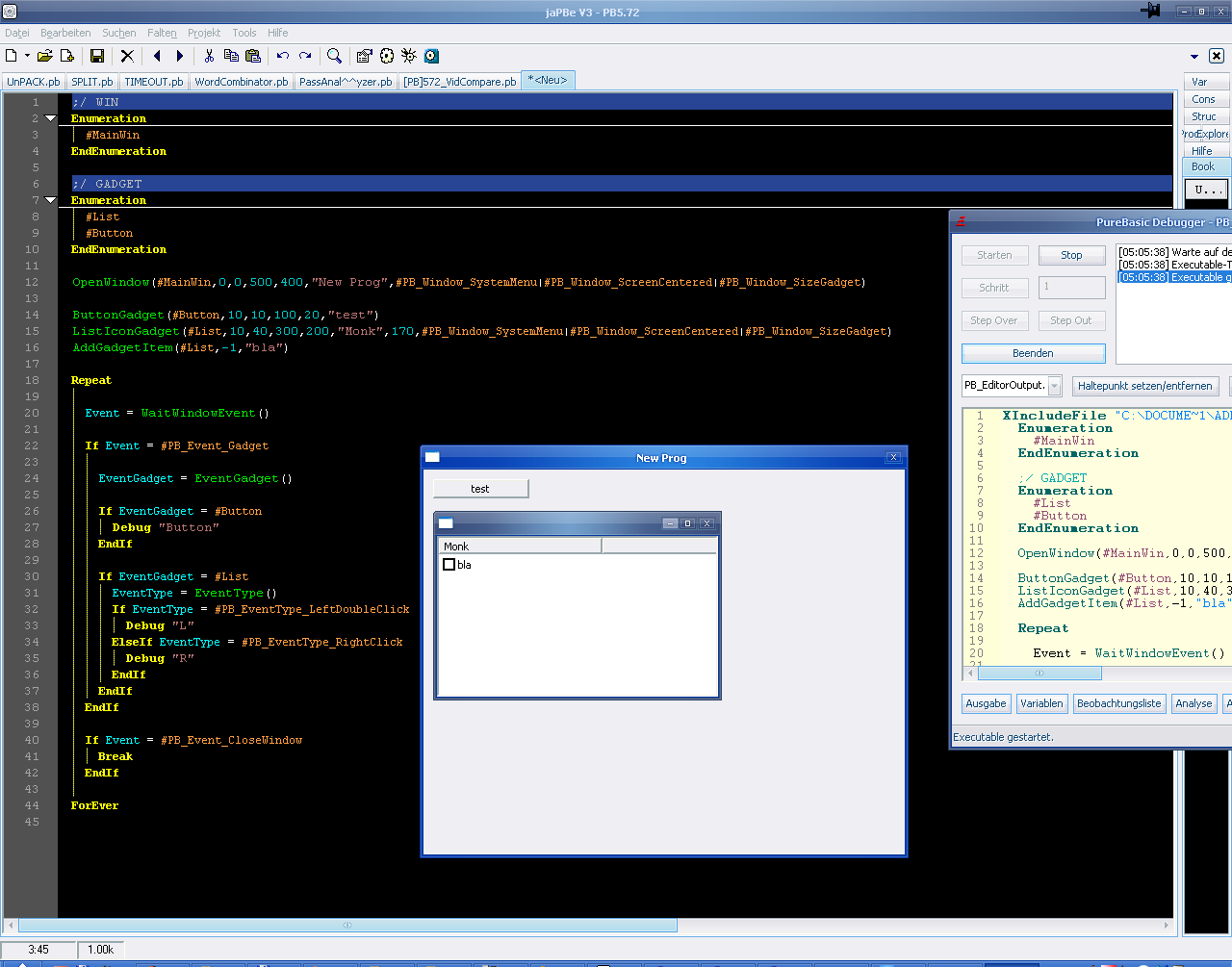Open the PB_EditorOutput dropdown in the debugger
The height and width of the screenshot is (967, 1232).
pyautogui.click(x=1055, y=386)
